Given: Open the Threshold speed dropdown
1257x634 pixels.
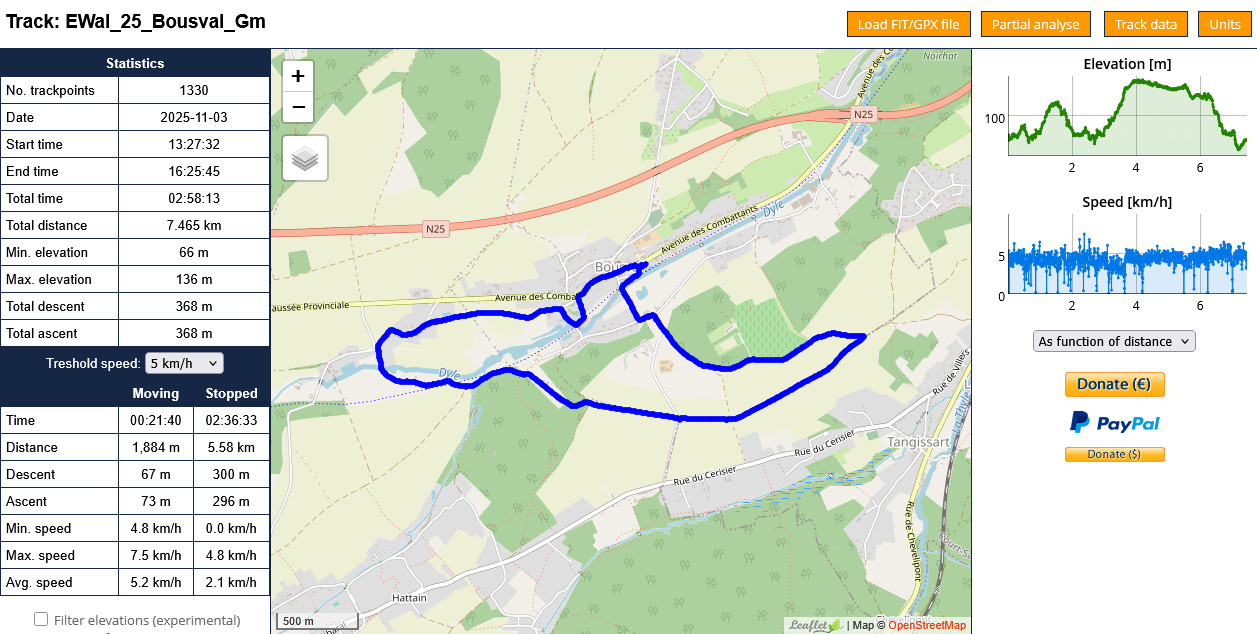Looking at the screenshot, I should 184,363.
